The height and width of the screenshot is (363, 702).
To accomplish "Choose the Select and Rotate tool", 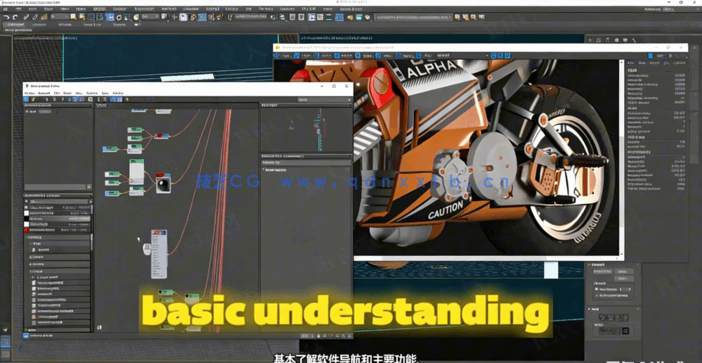I will click(x=119, y=17).
